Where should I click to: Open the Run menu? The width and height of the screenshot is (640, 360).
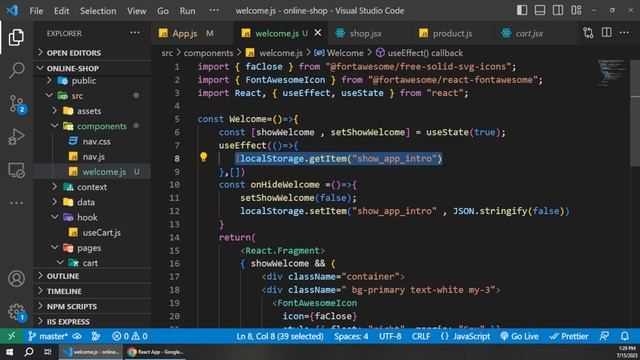(x=187, y=11)
